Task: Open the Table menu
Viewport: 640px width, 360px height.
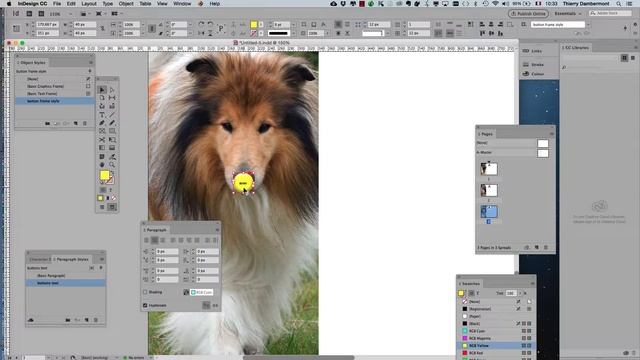Action: click(x=145, y=4)
